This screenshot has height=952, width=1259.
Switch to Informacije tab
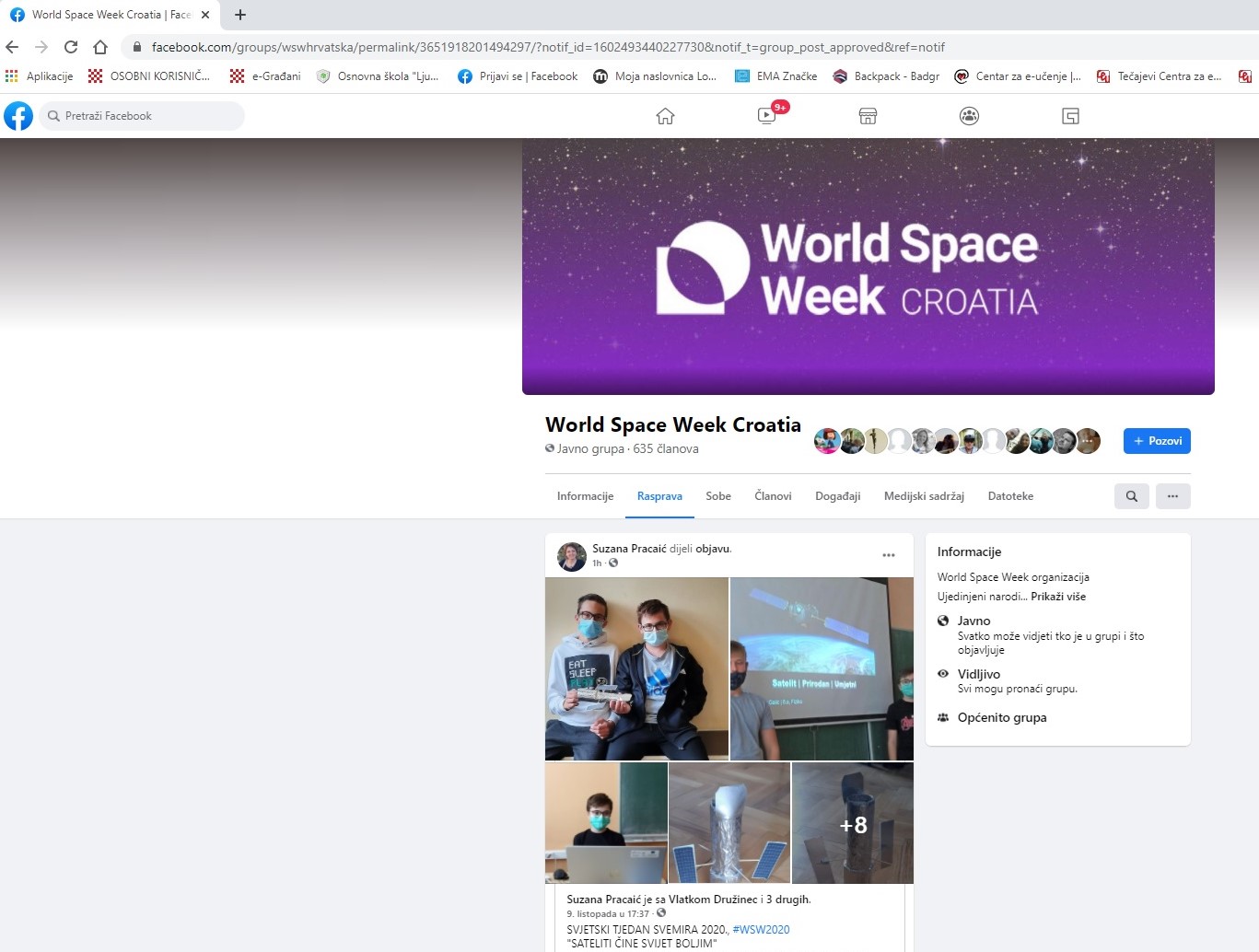(x=585, y=496)
